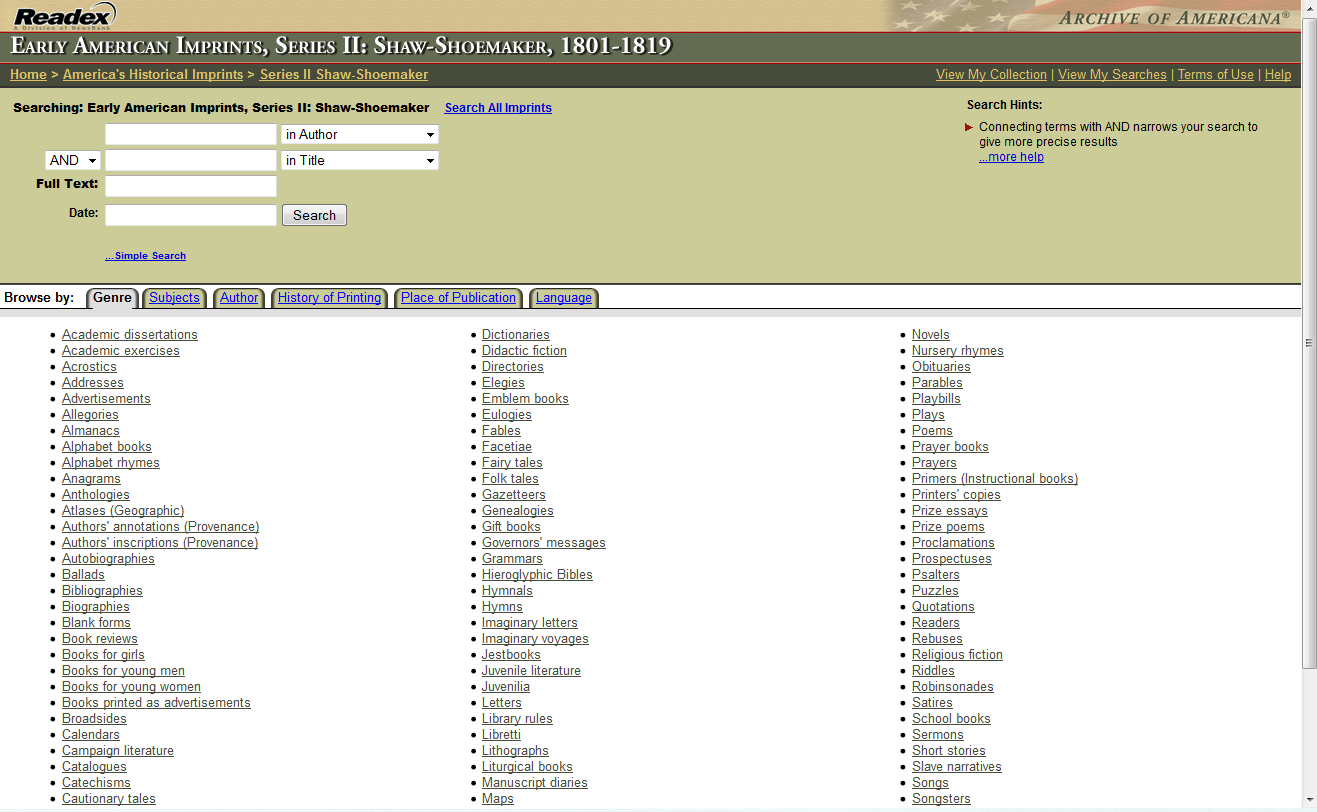This screenshot has height=812, width=1317.
Task: Open the Almanacs genre link
Action: [x=90, y=431]
